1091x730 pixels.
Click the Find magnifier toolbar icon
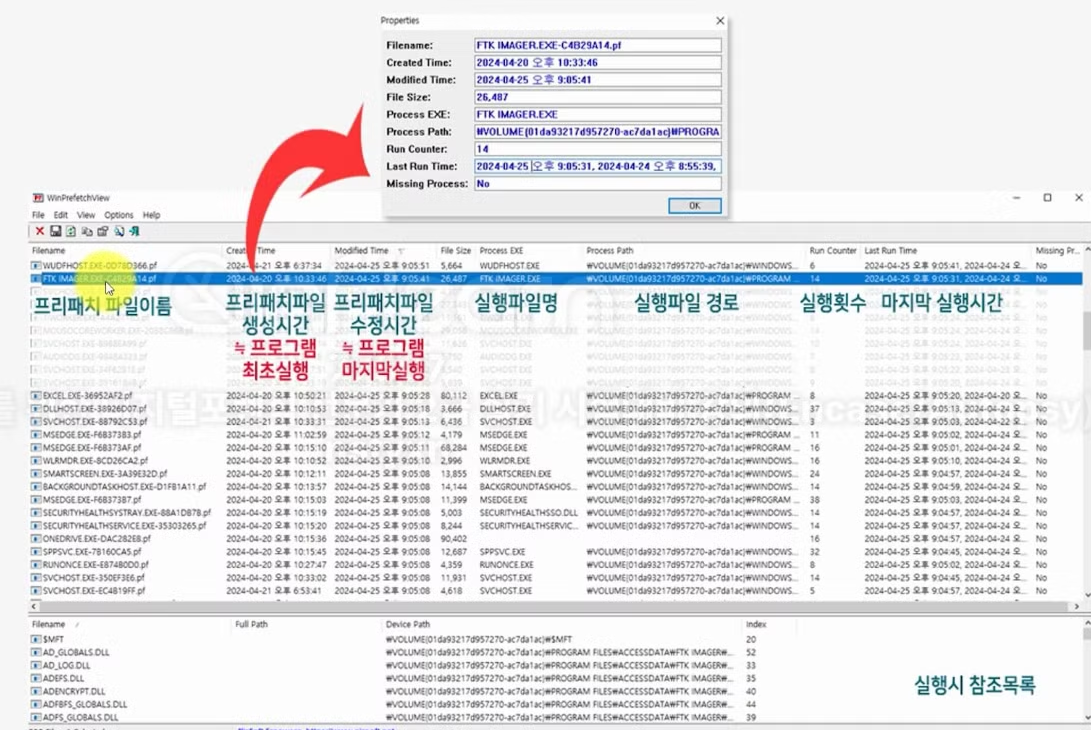pyautogui.click(x=119, y=232)
